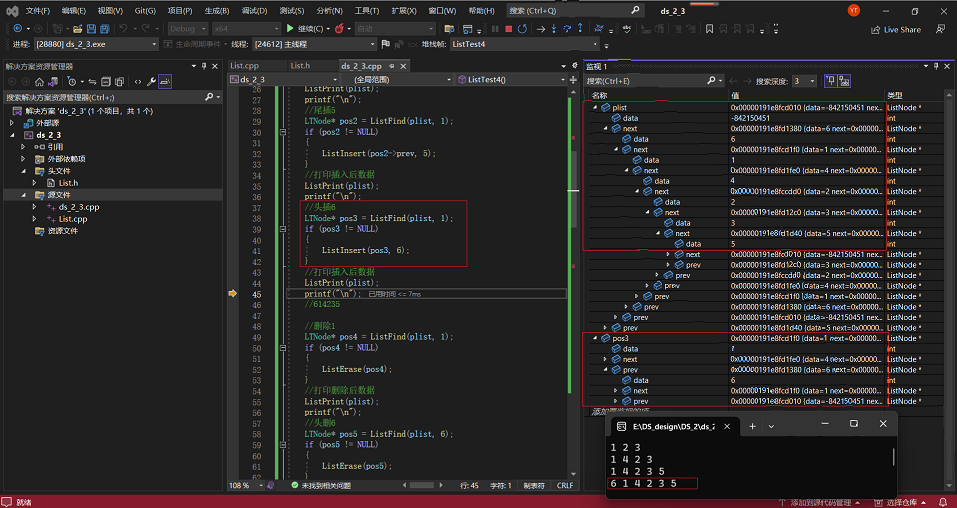This screenshot has height=508, width=957.
Task: Open the thread dropdown [24612]
Action: pos(314,44)
